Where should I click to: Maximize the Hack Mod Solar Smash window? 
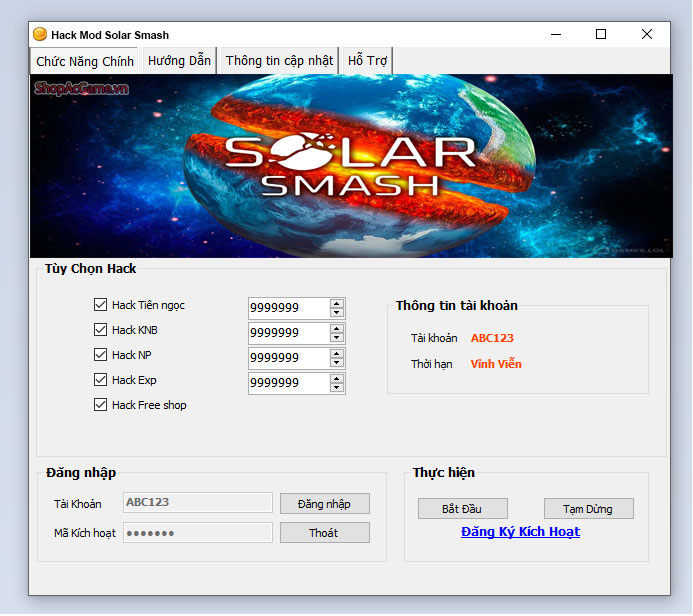[601, 34]
